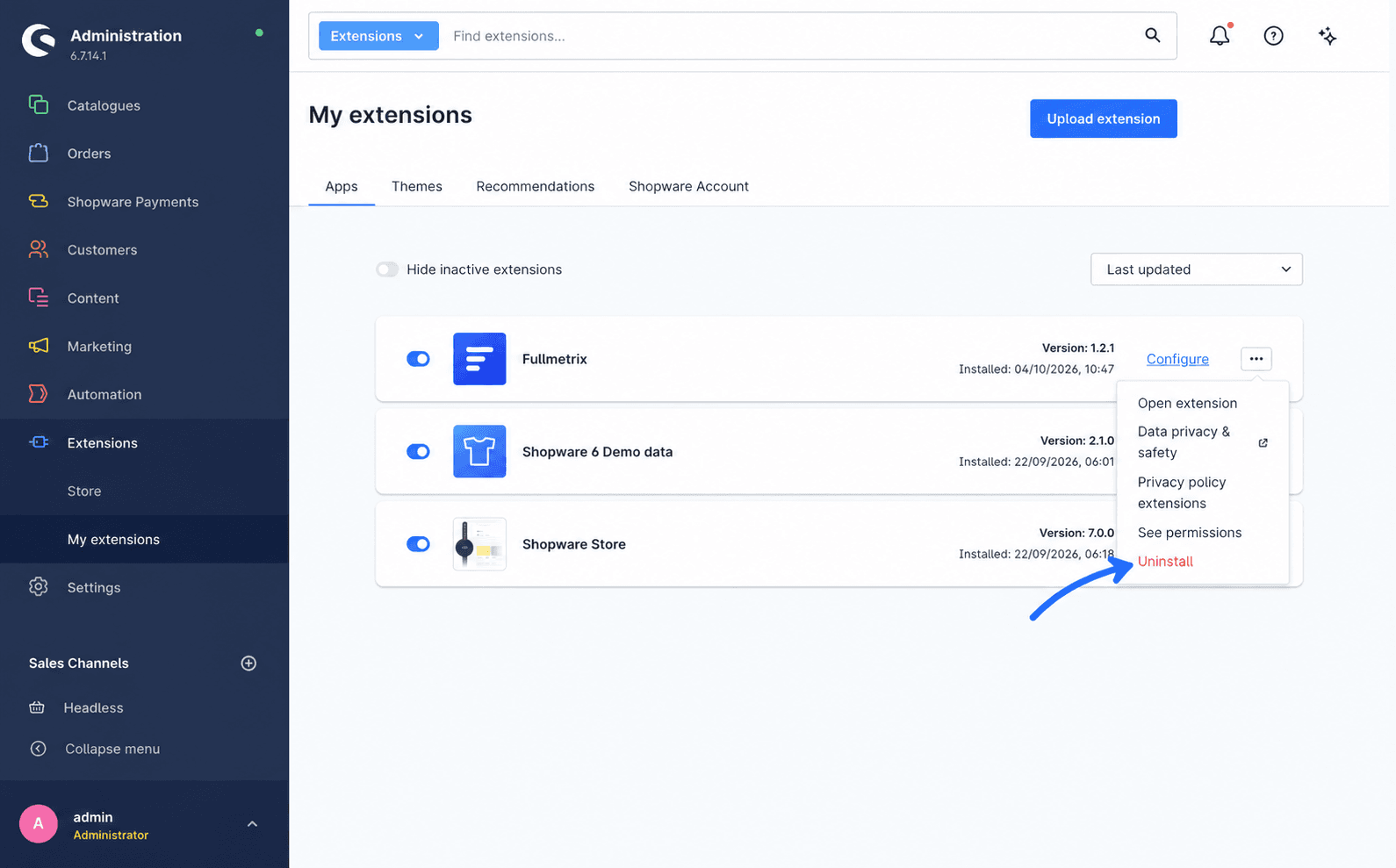
Task: Click the Extensions plug icon
Action: click(x=38, y=442)
